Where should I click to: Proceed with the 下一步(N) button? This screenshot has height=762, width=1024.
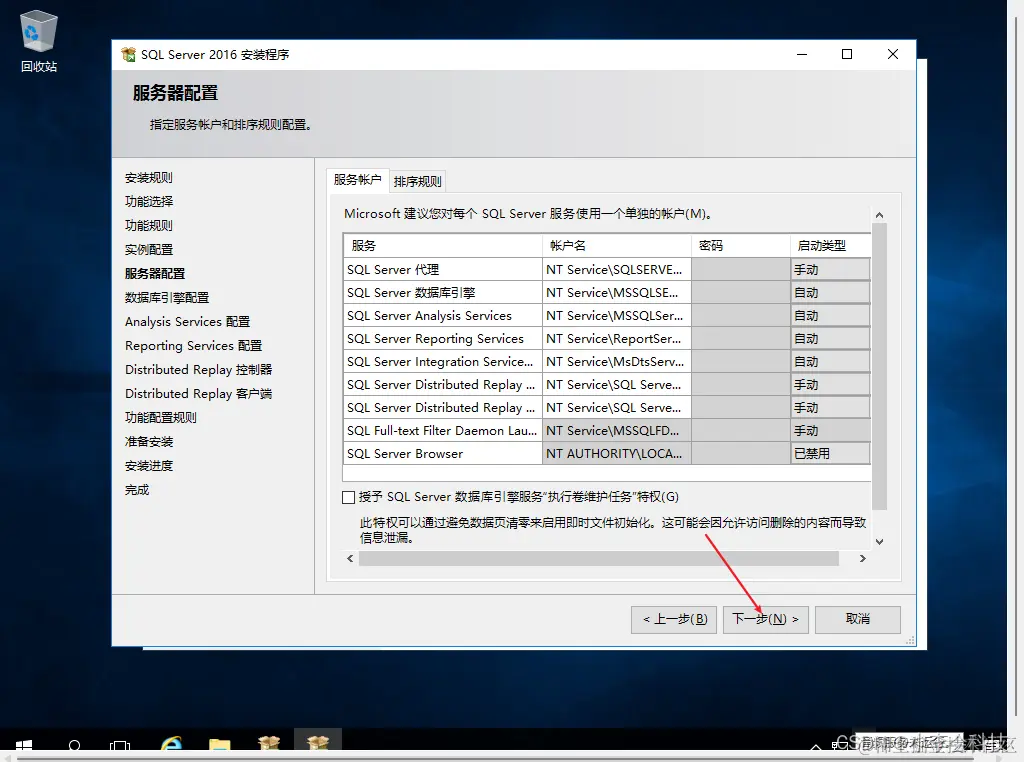[x=765, y=619]
